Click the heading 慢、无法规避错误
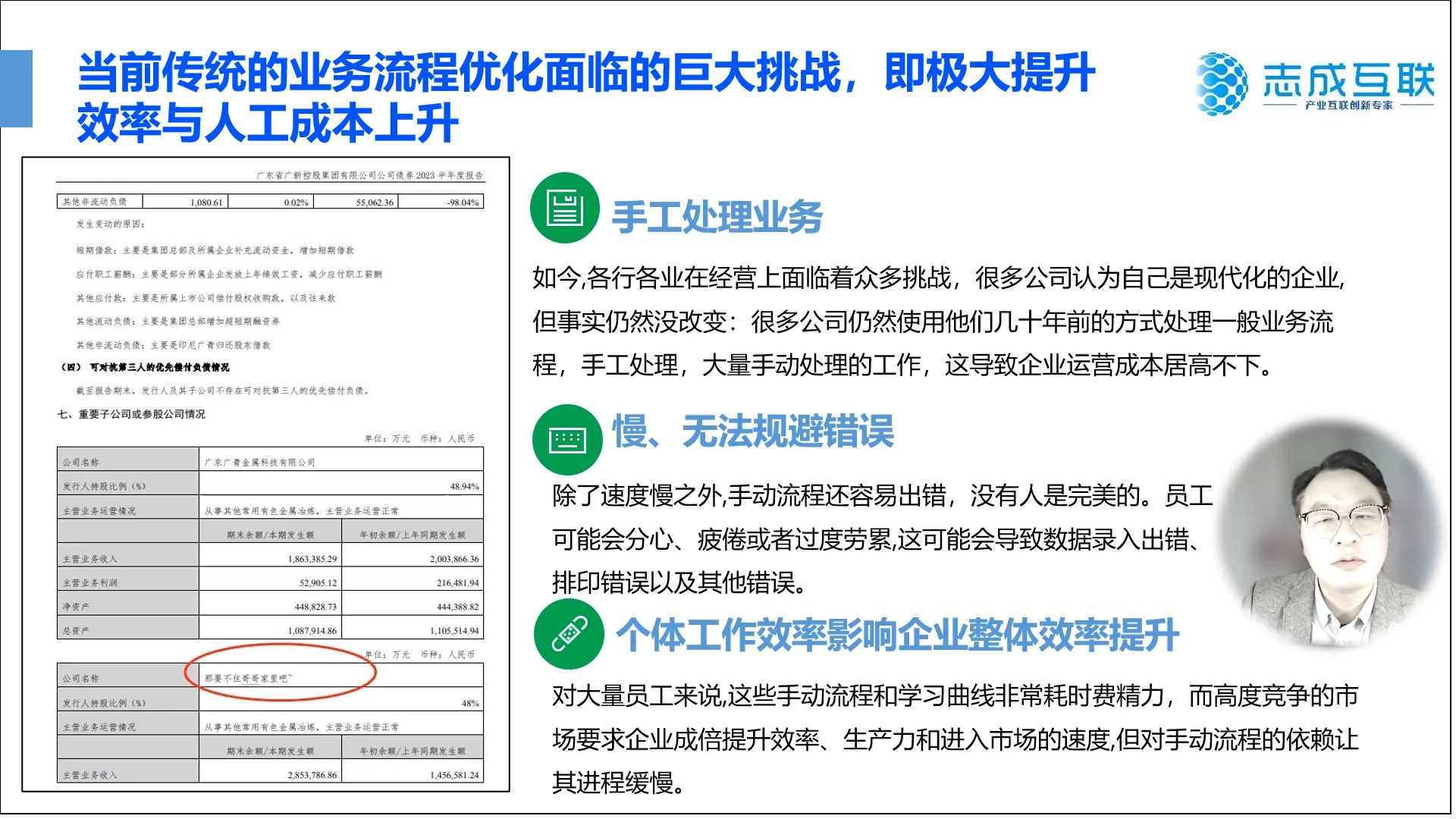This screenshot has width=1456, height=819. pyautogui.click(x=753, y=431)
